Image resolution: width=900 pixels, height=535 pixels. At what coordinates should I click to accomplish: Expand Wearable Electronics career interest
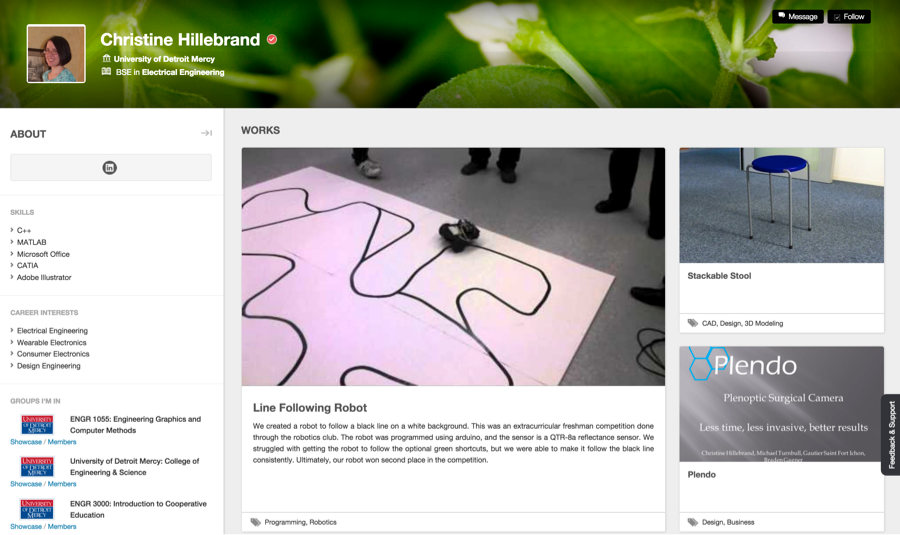pyautogui.click(x=52, y=342)
